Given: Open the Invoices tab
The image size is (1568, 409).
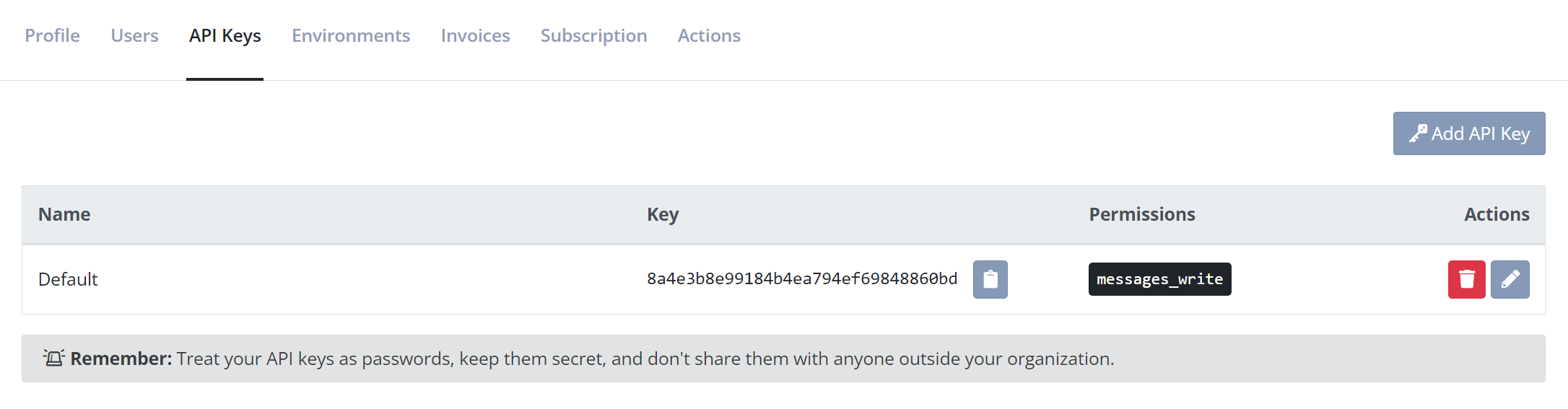Looking at the screenshot, I should coord(475,35).
